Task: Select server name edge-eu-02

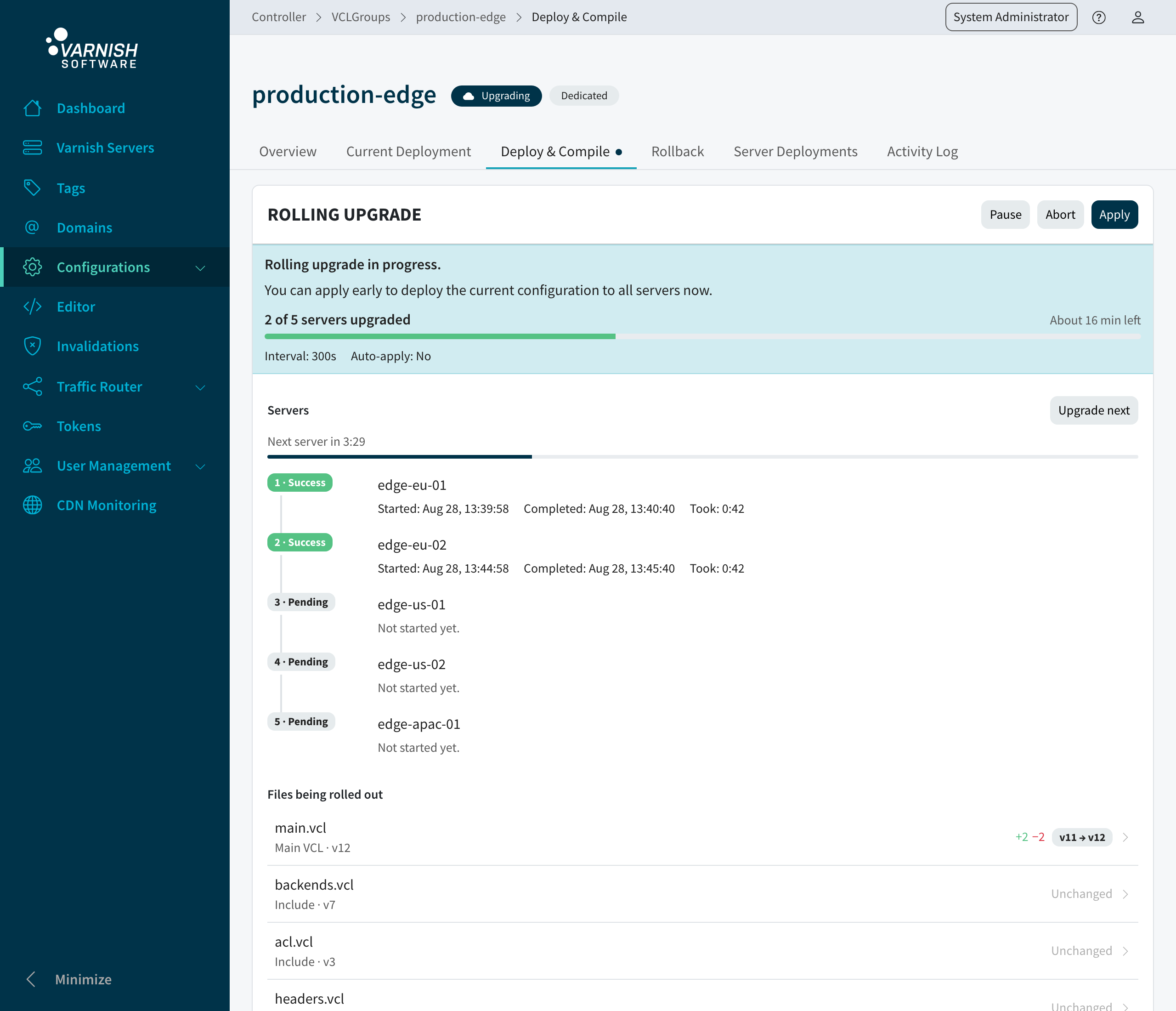Action: 412,545
